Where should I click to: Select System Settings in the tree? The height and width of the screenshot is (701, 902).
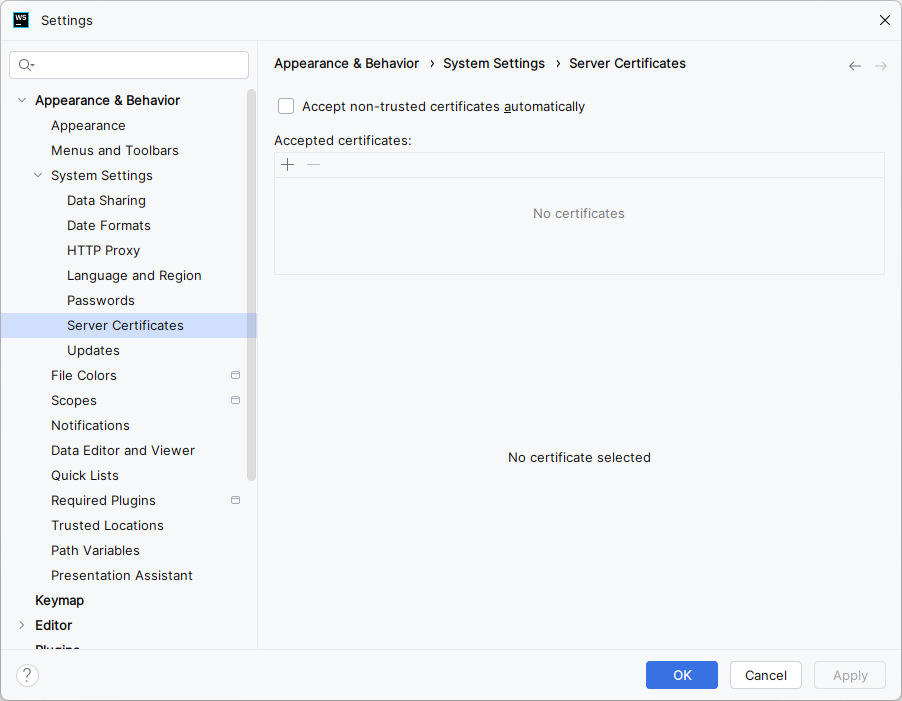(x=102, y=175)
